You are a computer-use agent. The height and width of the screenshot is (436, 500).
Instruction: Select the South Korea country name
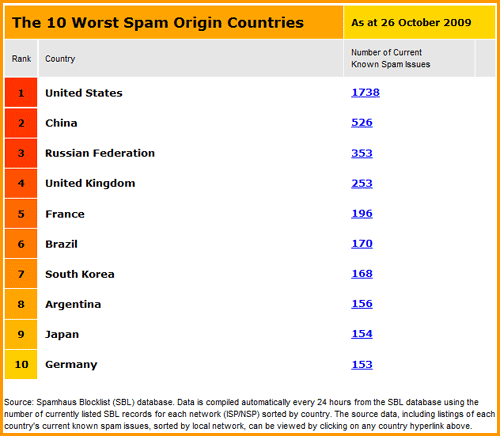[80, 274]
